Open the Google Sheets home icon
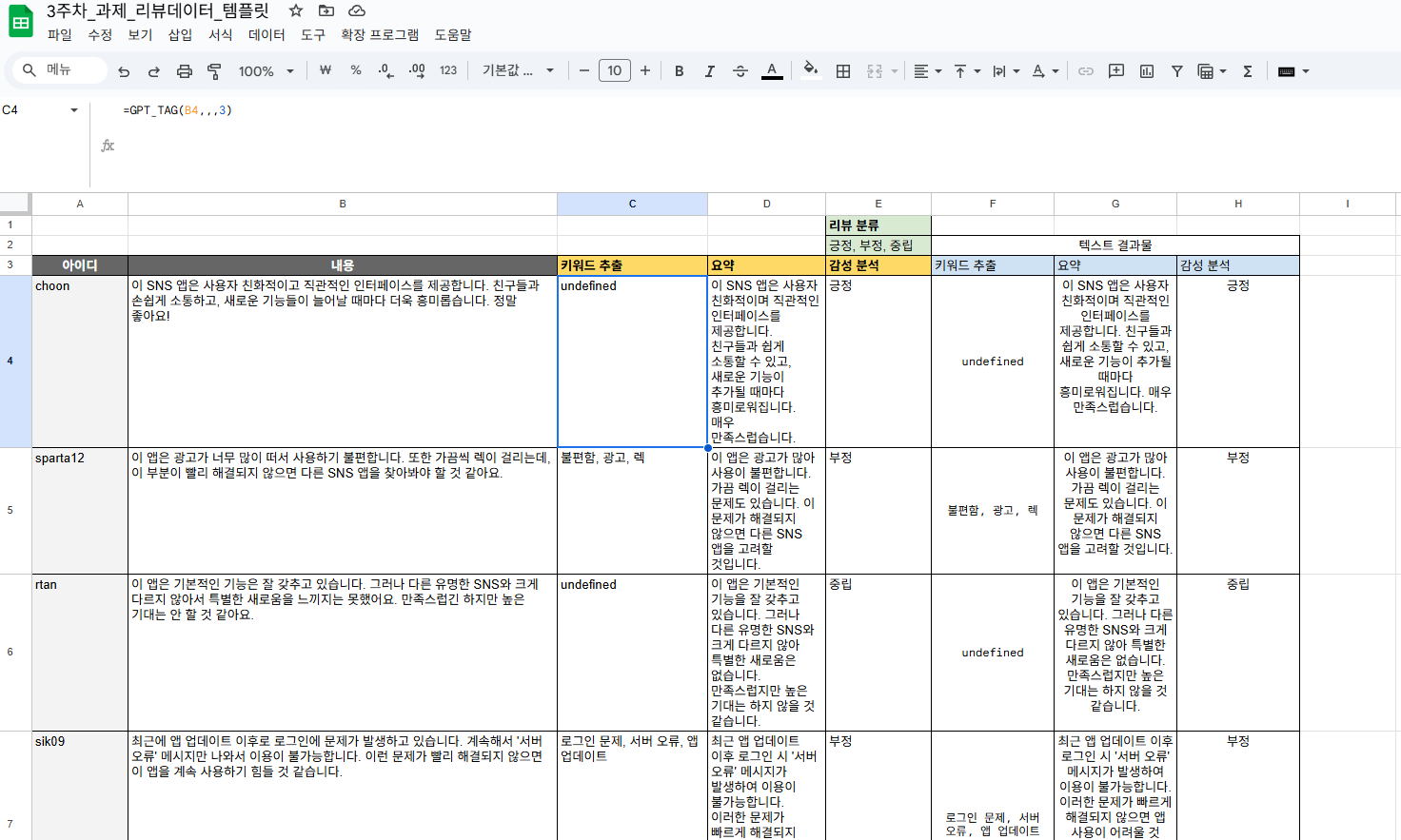Image resolution: width=1401 pixels, height=840 pixels. [21, 21]
